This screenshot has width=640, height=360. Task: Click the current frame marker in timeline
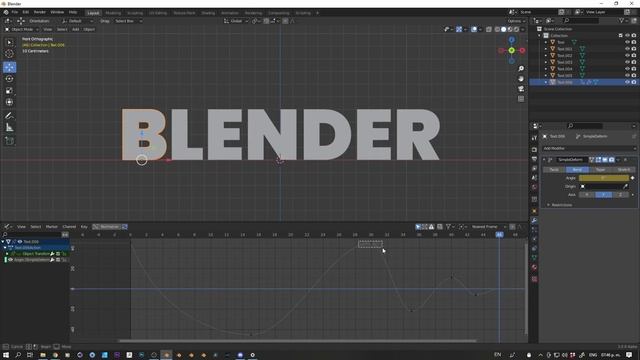499,235
